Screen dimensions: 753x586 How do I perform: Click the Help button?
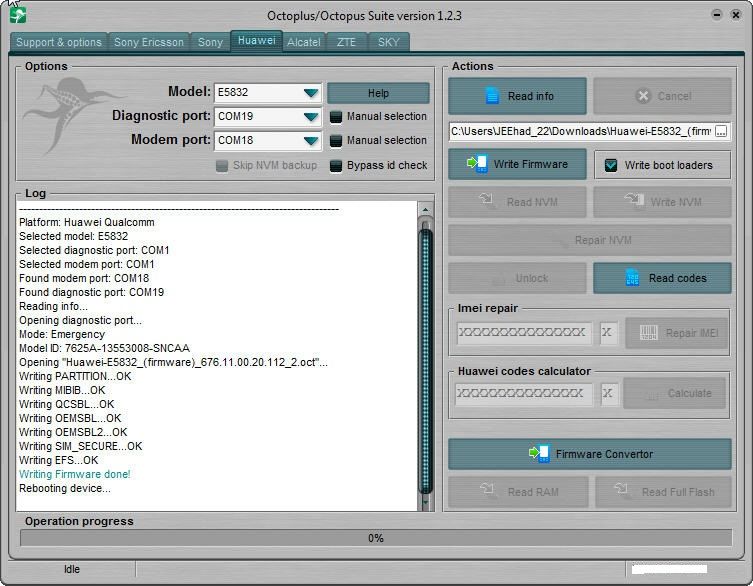(378, 93)
